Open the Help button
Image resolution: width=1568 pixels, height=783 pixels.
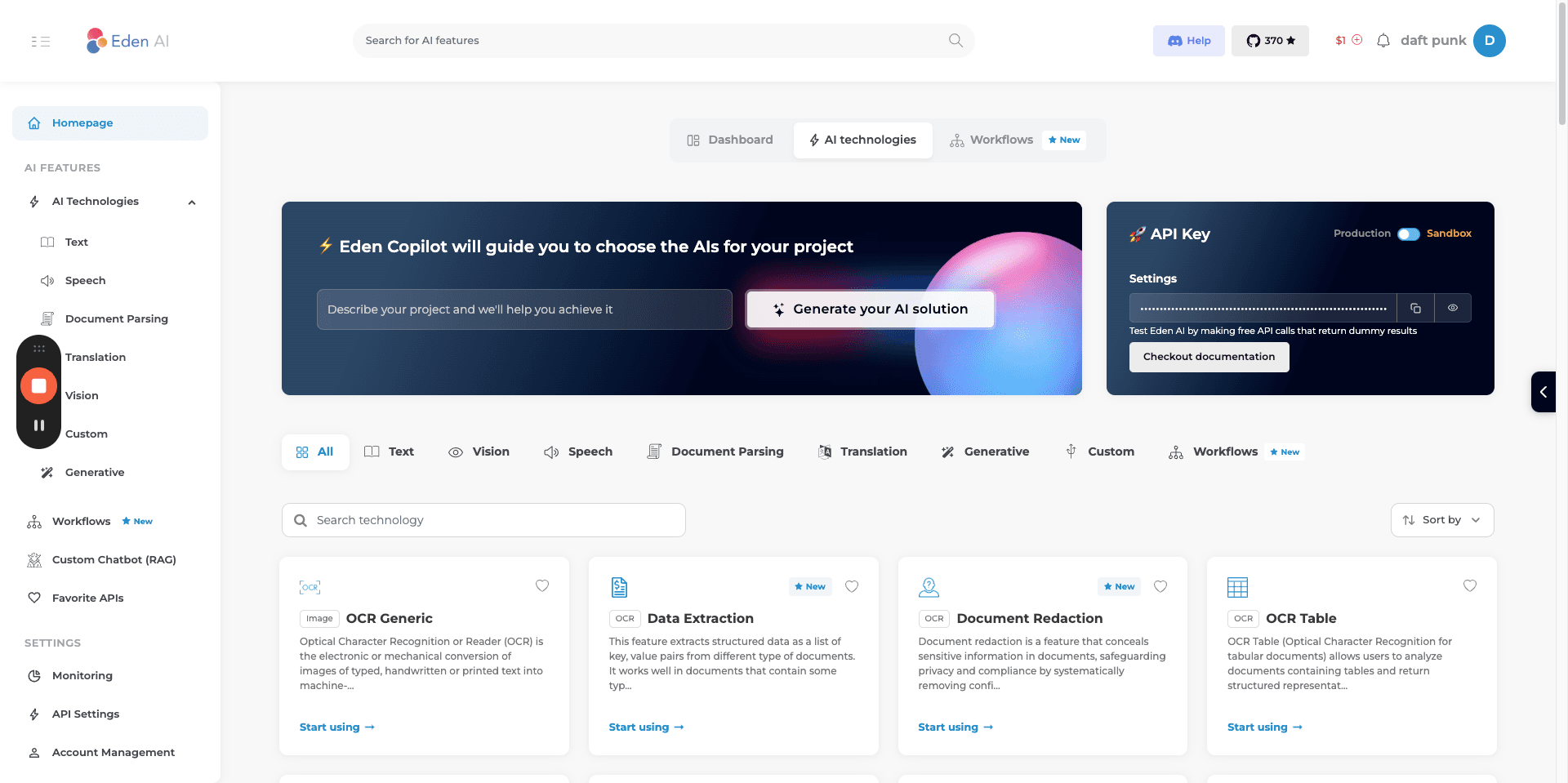(1189, 41)
